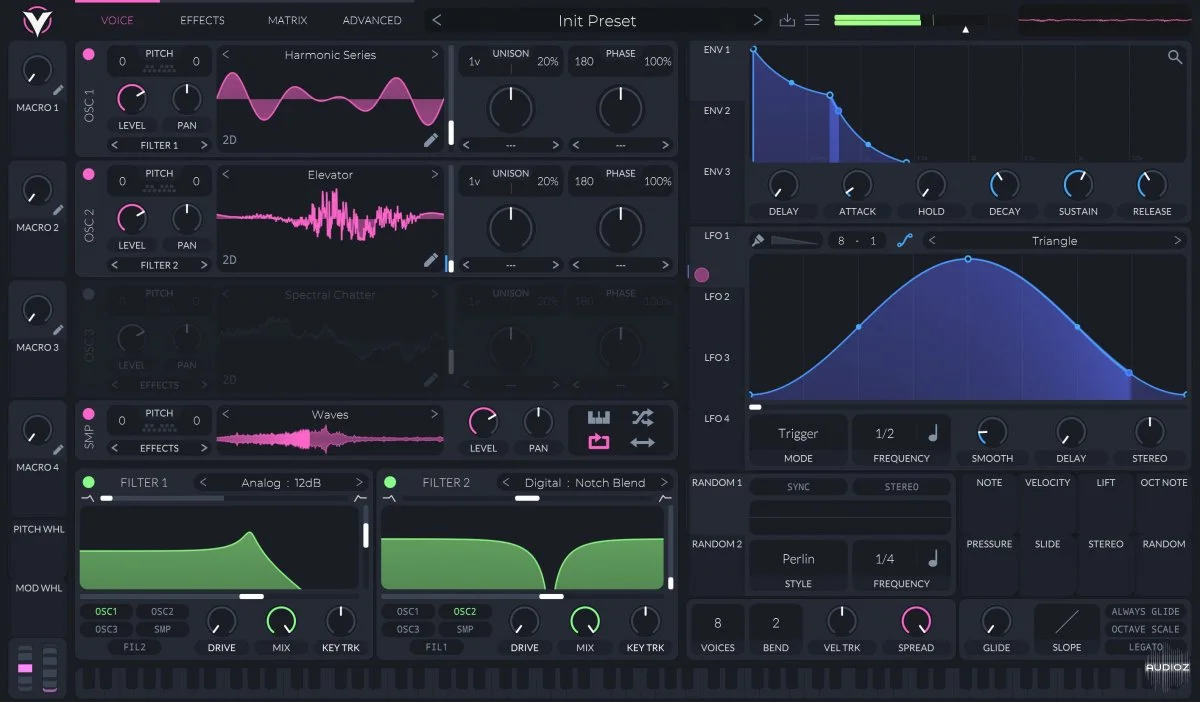Go to the previous preset arrow
Image resolution: width=1200 pixels, height=702 pixels.
(437, 20)
